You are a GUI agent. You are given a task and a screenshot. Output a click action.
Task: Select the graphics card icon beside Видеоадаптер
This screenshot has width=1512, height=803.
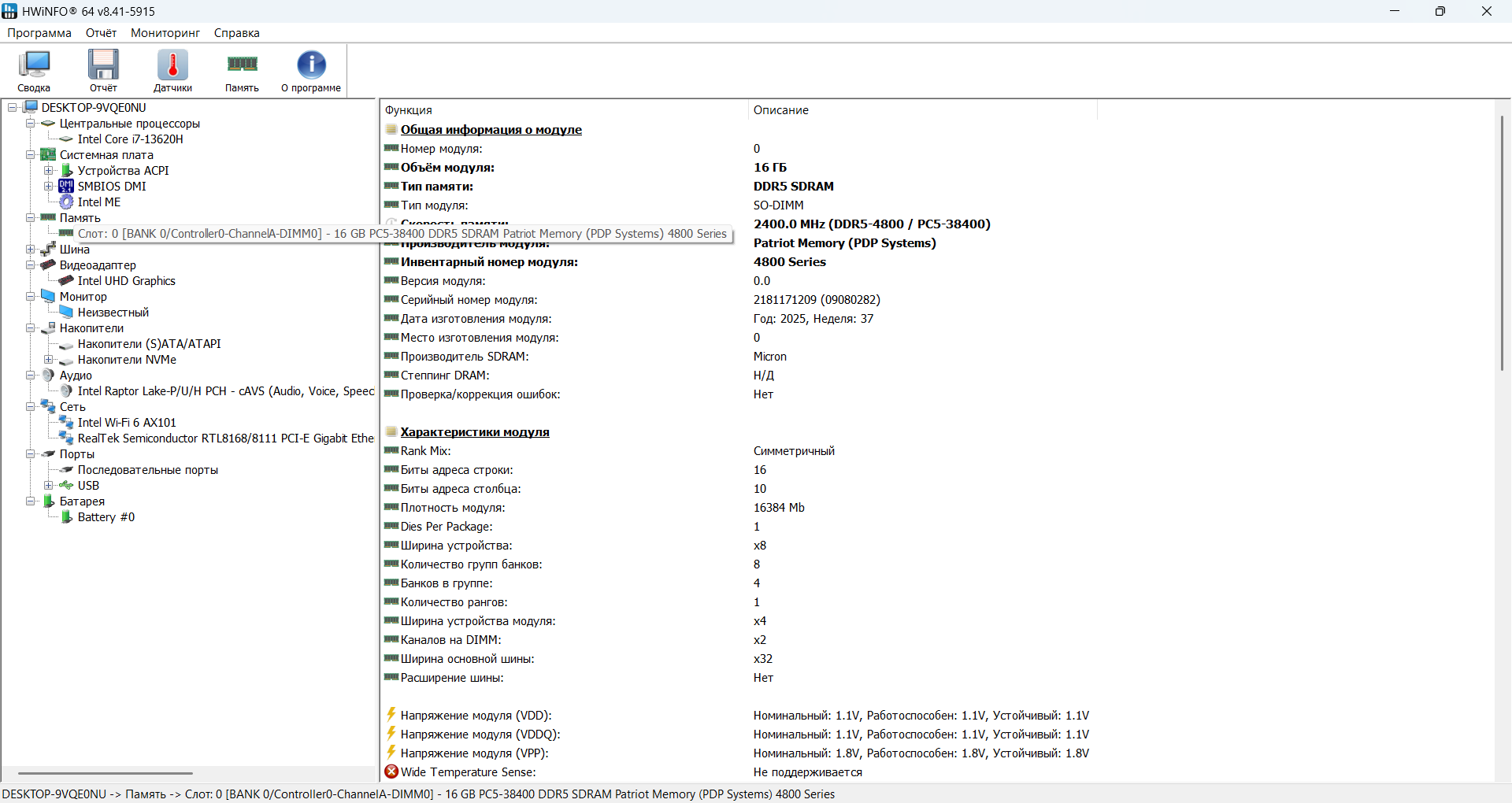[48, 265]
